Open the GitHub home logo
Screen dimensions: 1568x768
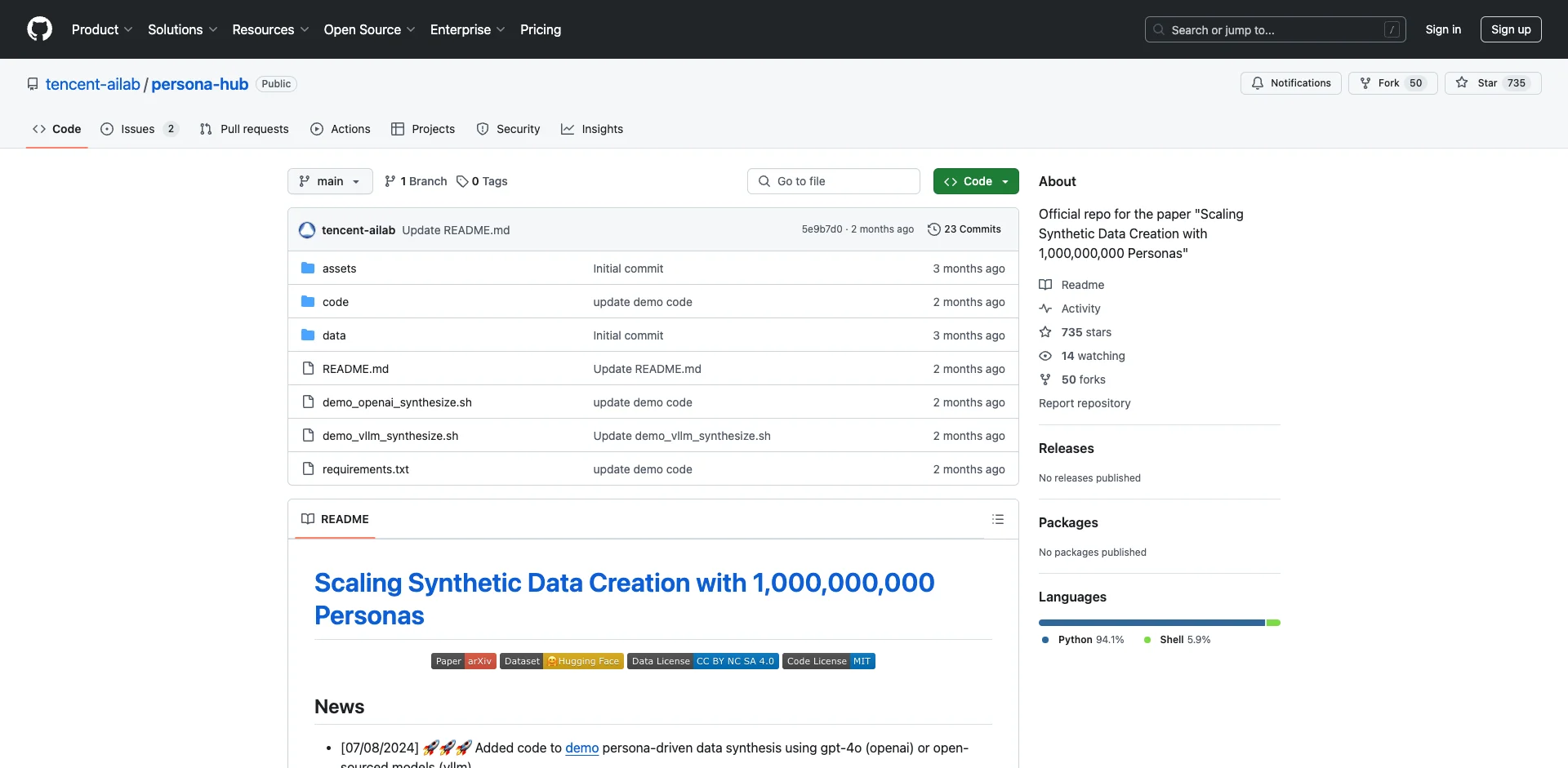[39, 29]
